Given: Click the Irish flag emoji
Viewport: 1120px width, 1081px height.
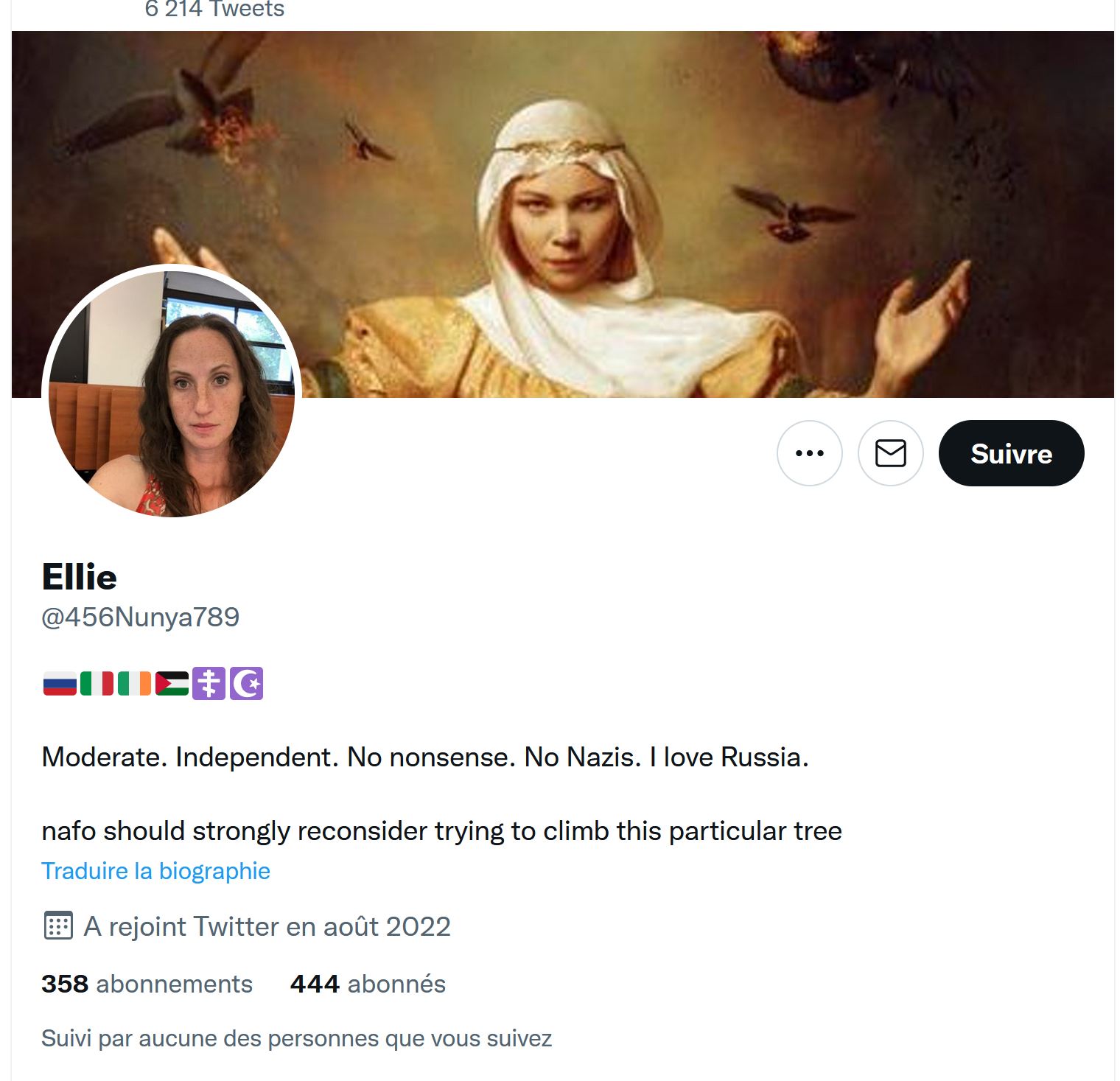Looking at the screenshot, I should click(134, 684).
